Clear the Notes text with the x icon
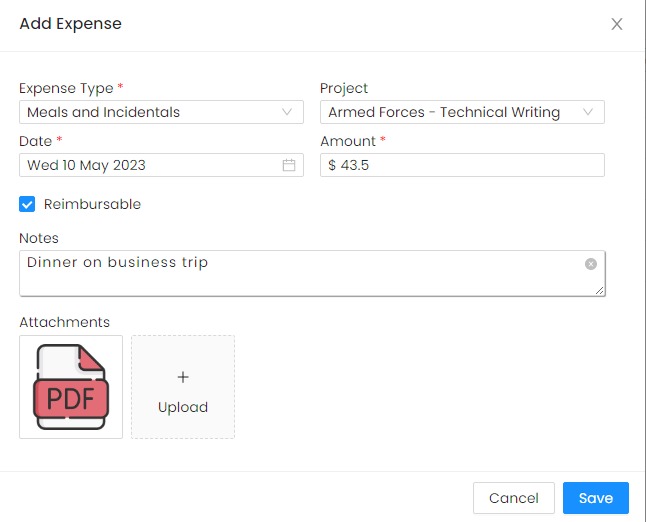Viewport: 646px width, 522px height. click(x=591, y=264)
